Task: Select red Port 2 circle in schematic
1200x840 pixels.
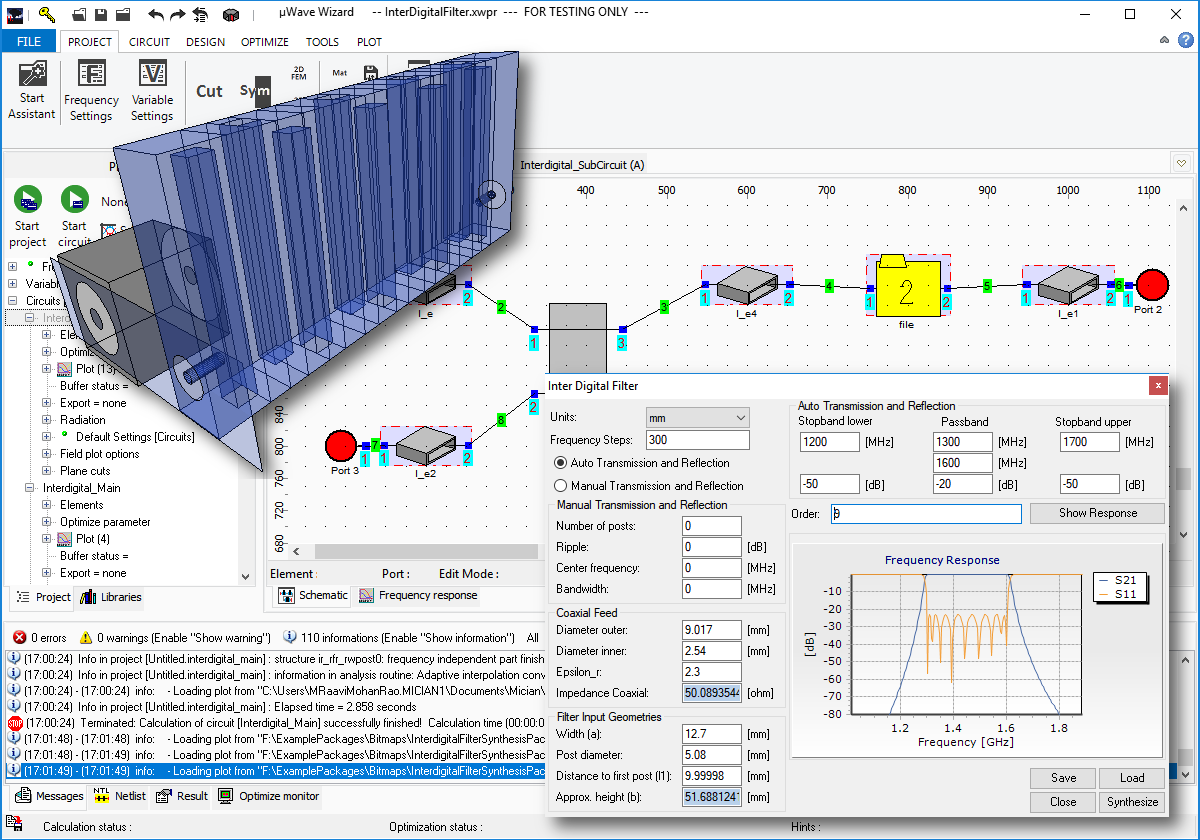Action: [1152, 285]
